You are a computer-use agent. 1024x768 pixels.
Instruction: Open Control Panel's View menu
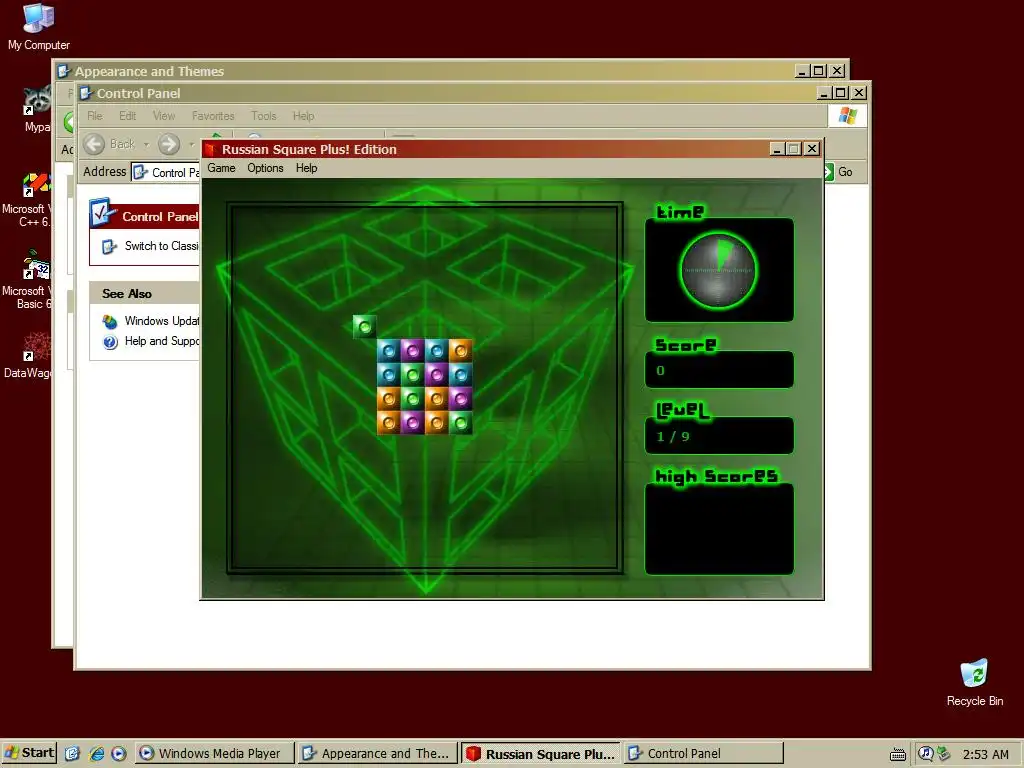point(164,116)
